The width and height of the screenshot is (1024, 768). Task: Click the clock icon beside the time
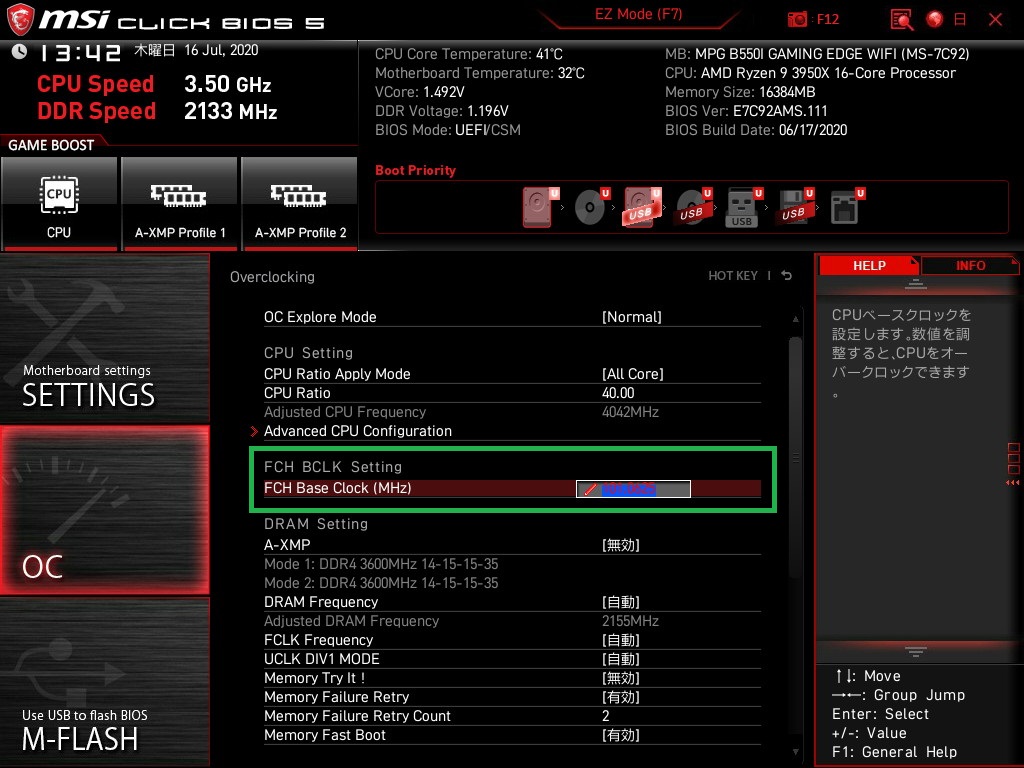[x=20, y=52]
